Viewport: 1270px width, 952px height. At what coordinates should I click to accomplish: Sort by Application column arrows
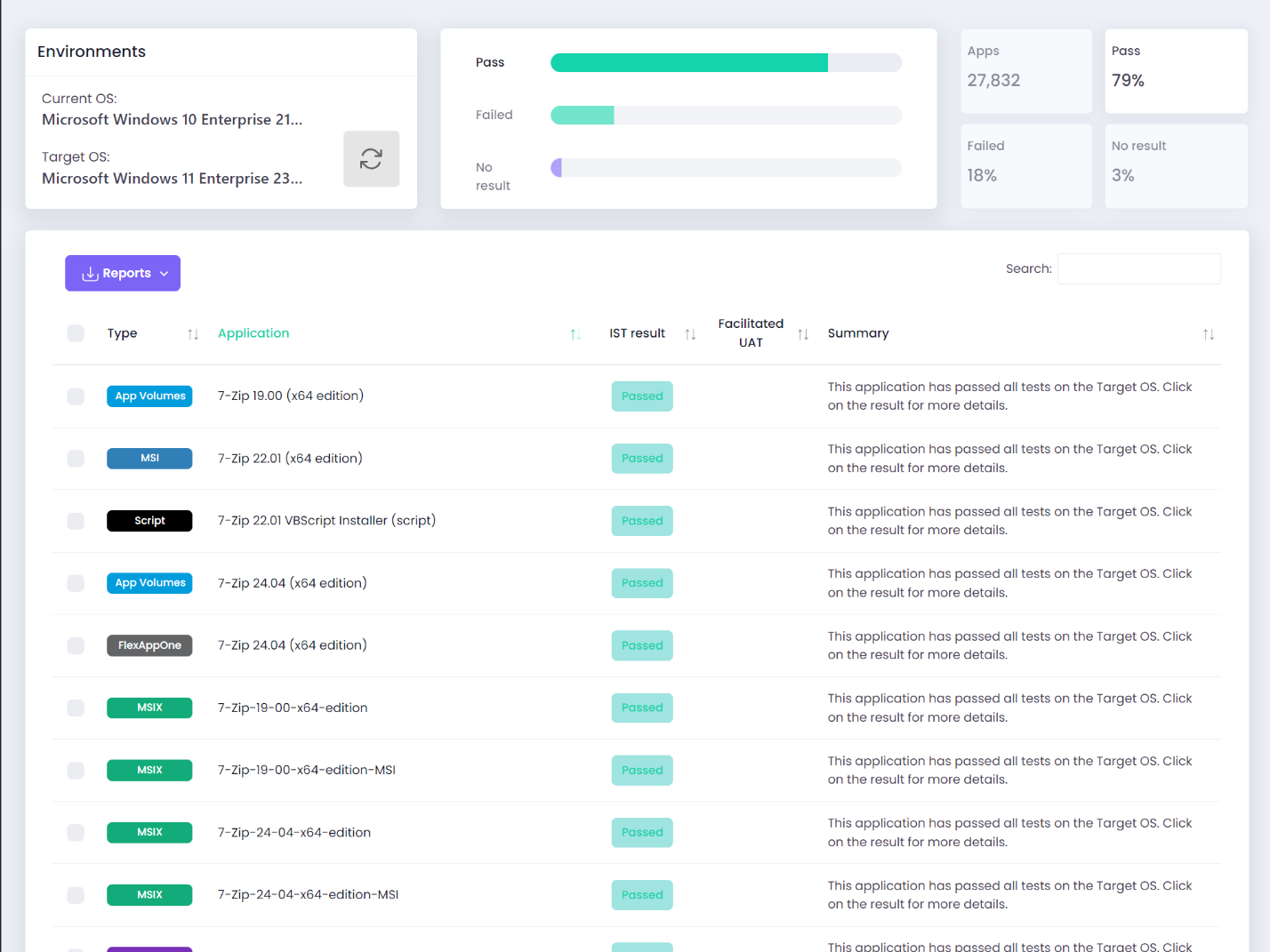point(575,334)
